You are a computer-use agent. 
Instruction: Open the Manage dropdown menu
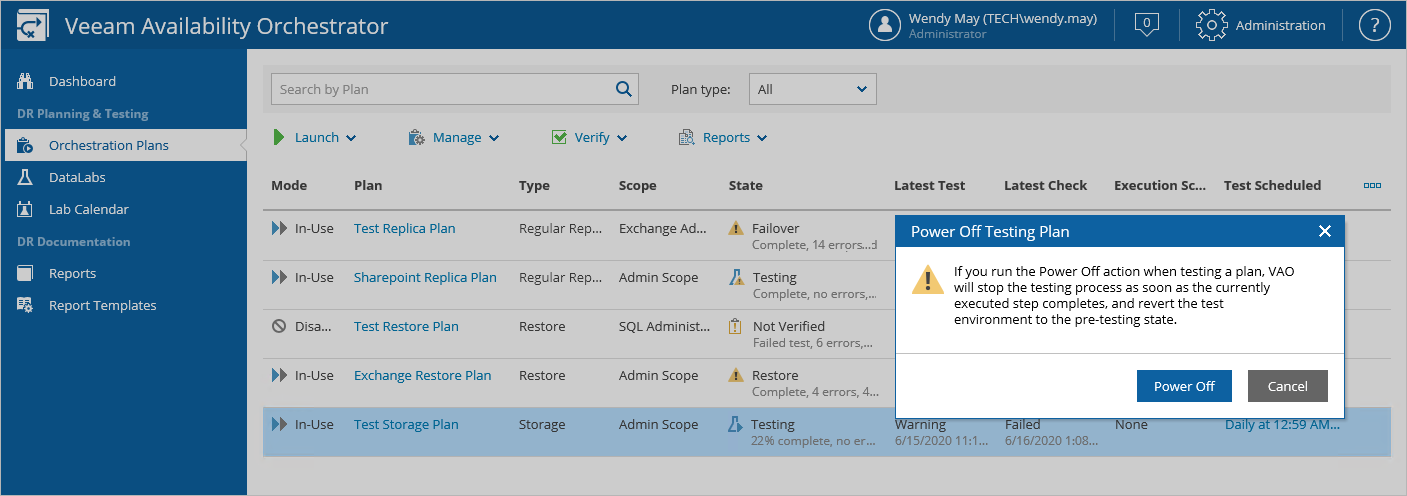pyautogui.click(x=454, y=137)
